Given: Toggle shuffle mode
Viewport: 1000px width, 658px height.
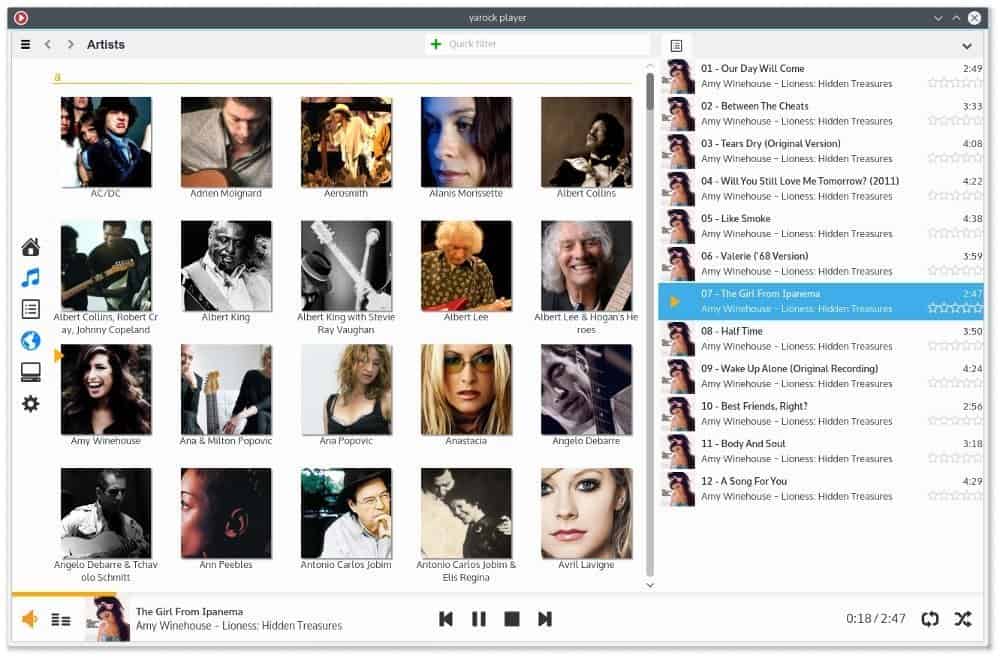Looking at the screenshot, I should pyautogui.click(x=963, y=618).
